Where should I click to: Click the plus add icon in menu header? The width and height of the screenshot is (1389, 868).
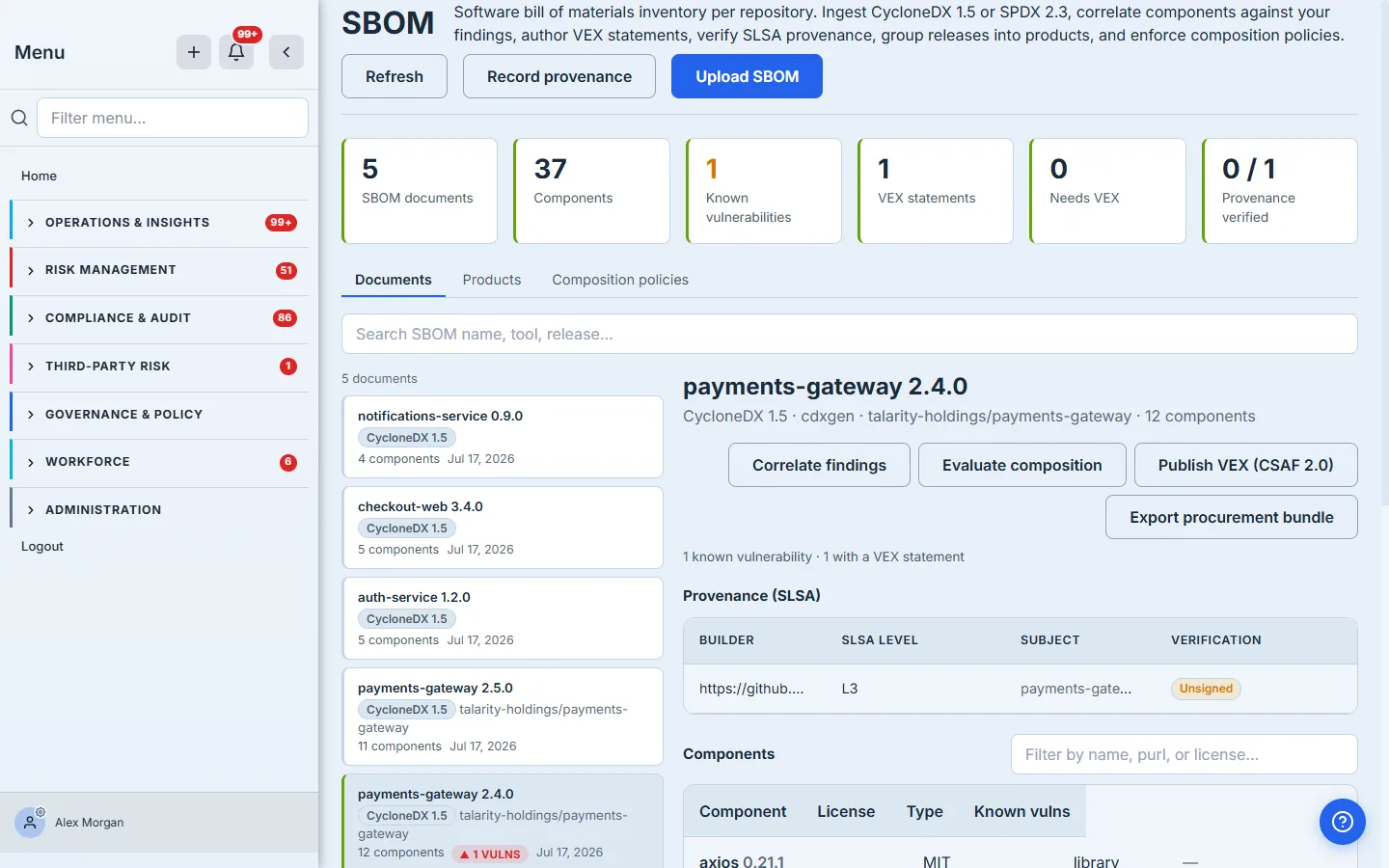(194, 52)
